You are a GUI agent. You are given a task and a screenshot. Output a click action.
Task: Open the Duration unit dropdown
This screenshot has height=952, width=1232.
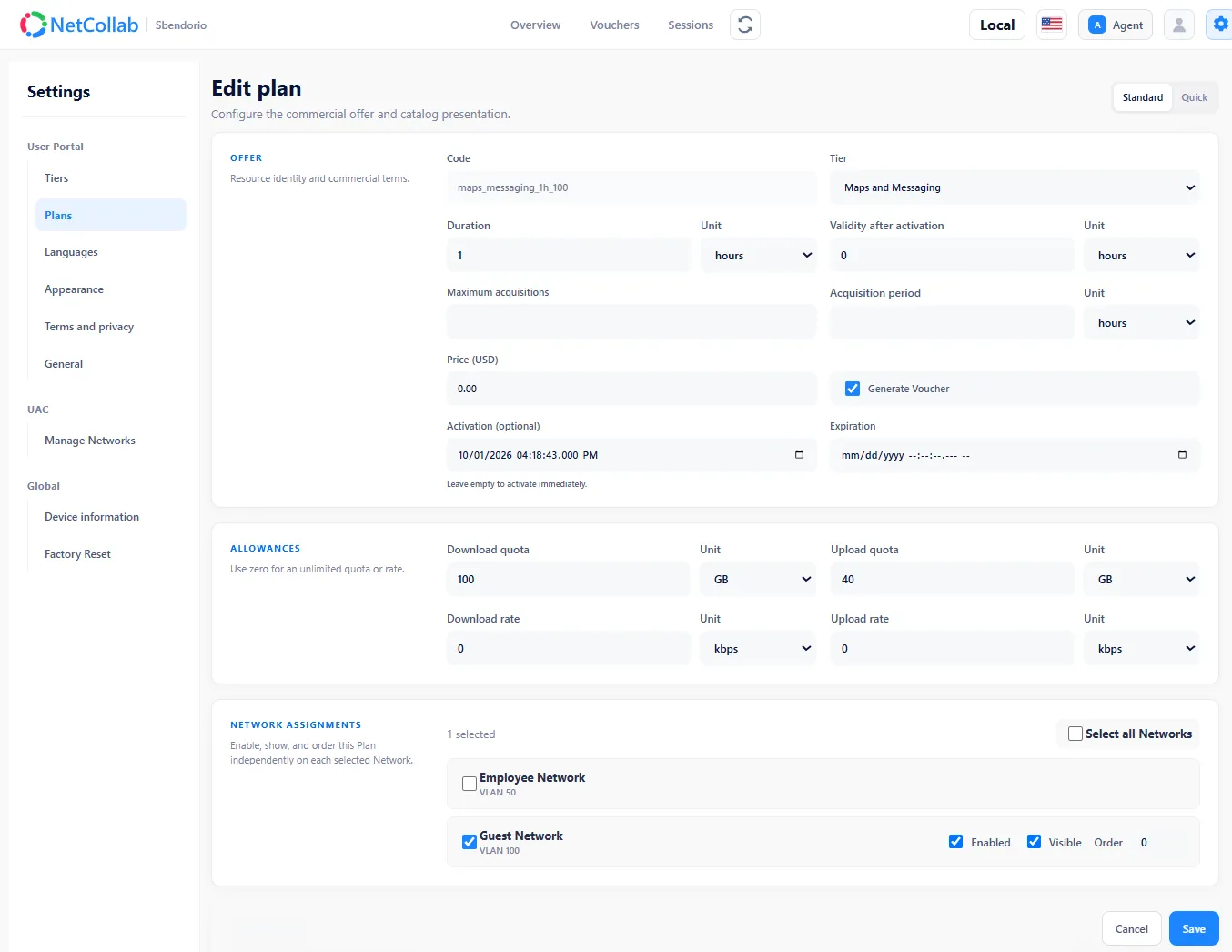pyautogui.click(x=759, y=255)
